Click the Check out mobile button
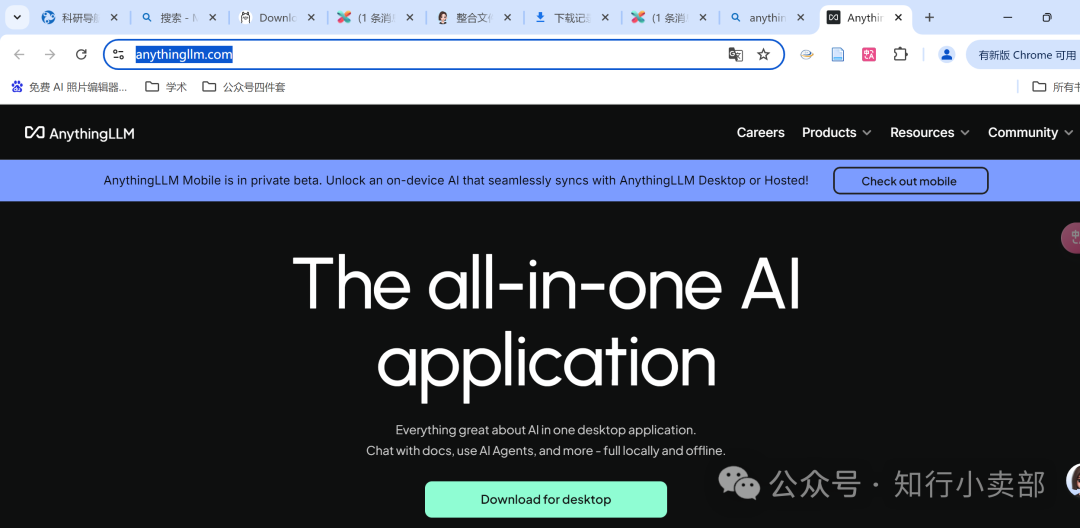This screenshot has width=1080, height=528. click(911, 181)
